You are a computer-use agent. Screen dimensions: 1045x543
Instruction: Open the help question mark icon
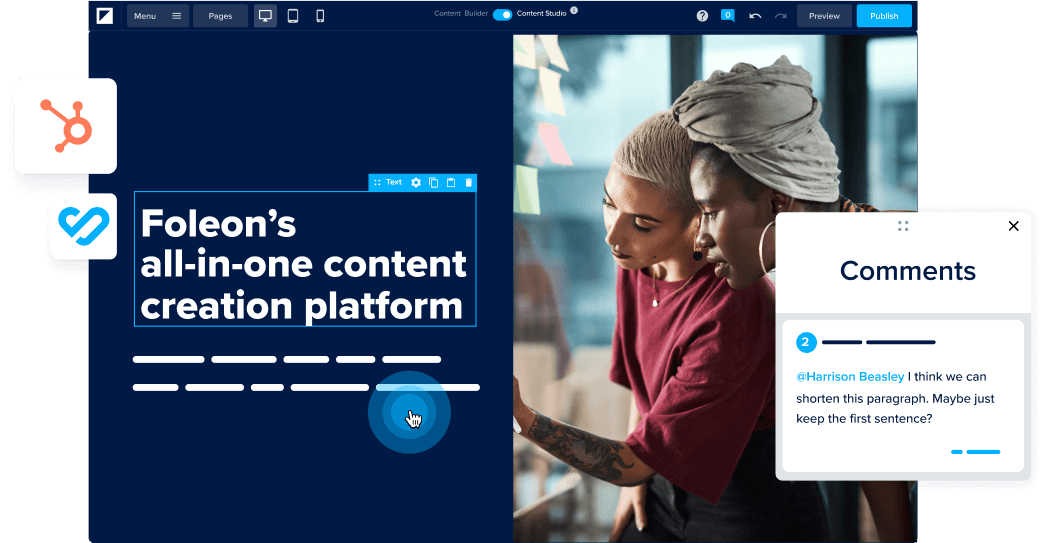pyautogui.click(x=702, y=16)
